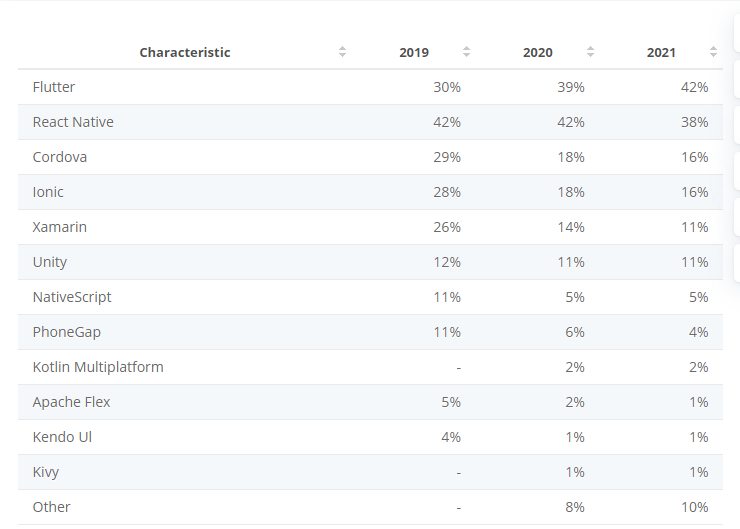Click the sort arrows beside 2019
This screenshot has width=740, height=529.
tap(466, 52)
